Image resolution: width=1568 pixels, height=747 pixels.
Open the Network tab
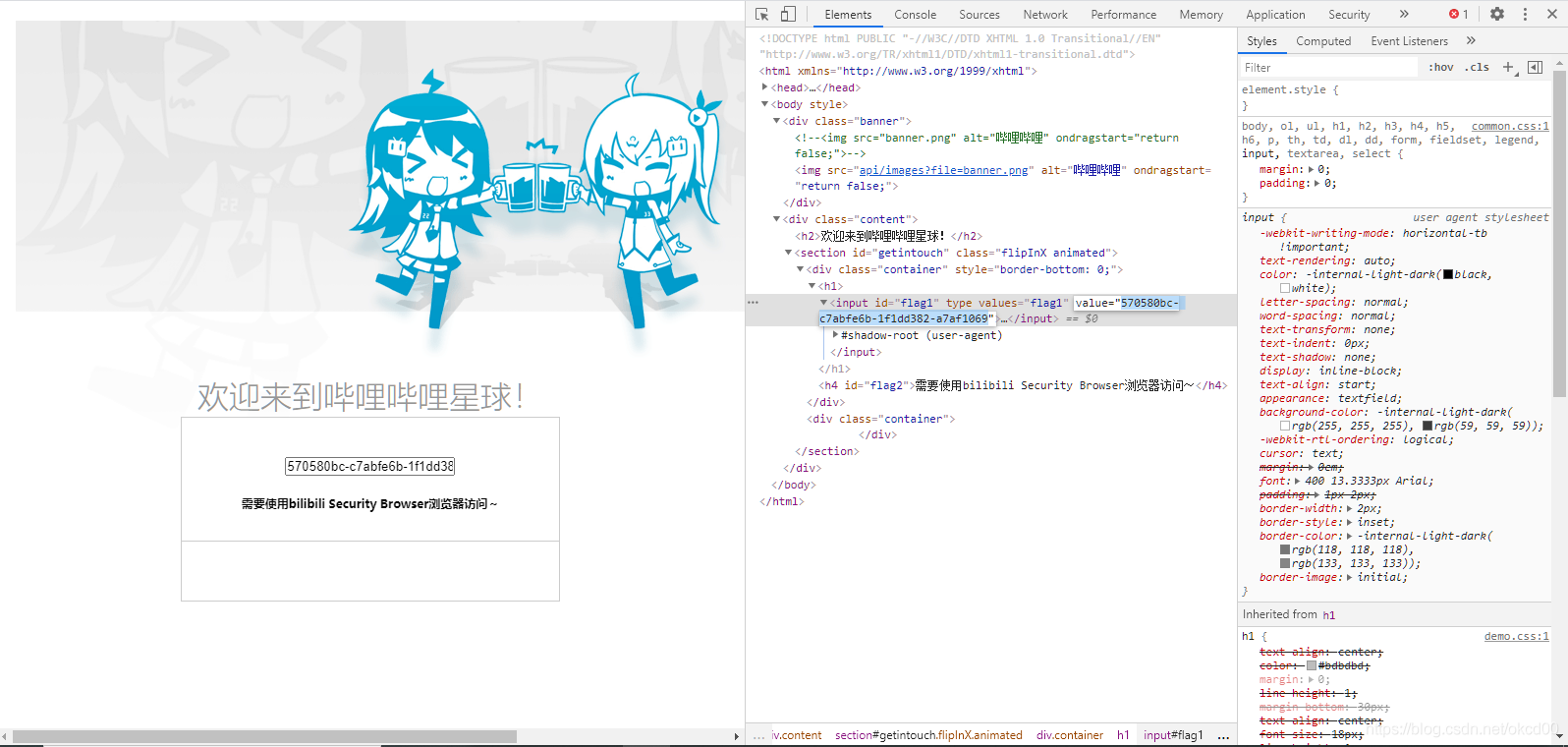point(1045,15)
